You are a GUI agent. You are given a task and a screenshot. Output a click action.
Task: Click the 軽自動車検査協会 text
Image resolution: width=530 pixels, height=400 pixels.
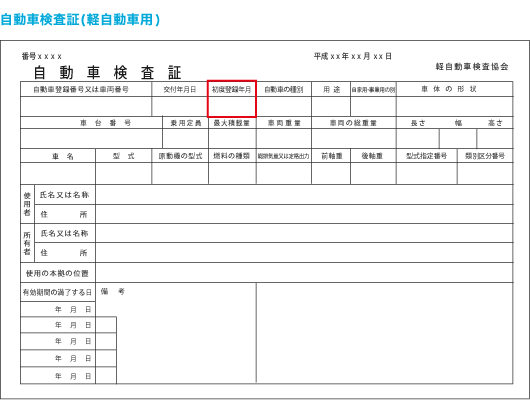click(472, 67)
